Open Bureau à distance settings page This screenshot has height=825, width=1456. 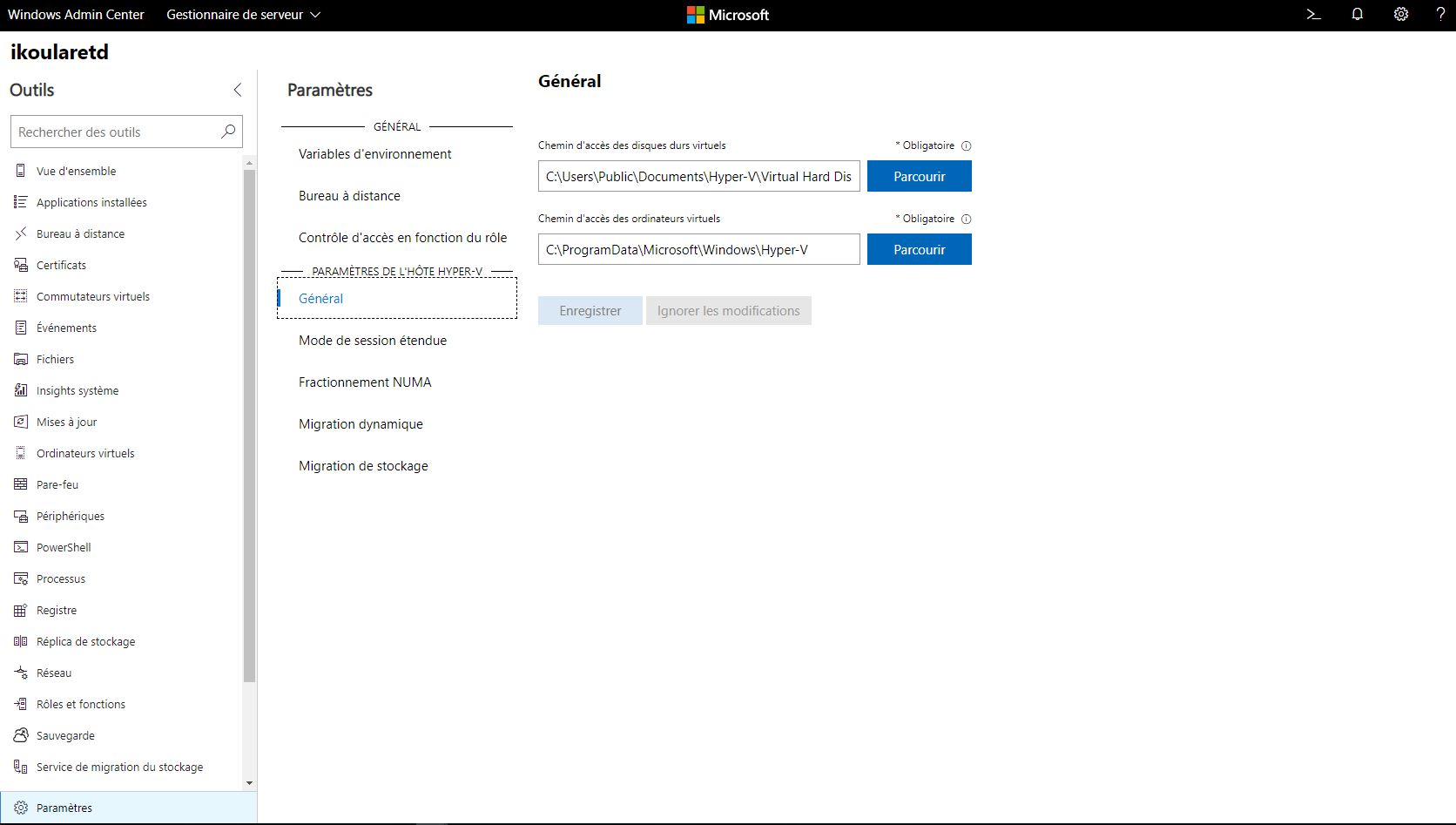tap(349, 196)
